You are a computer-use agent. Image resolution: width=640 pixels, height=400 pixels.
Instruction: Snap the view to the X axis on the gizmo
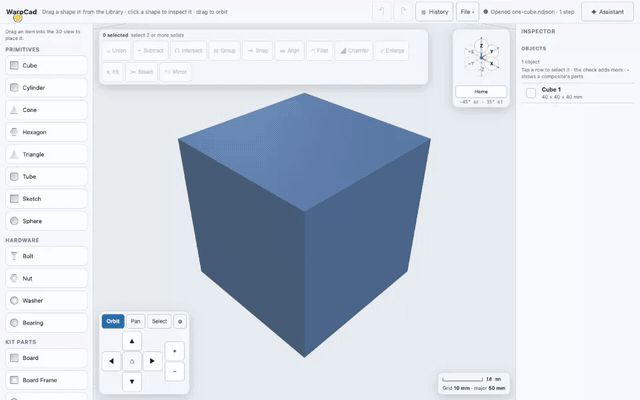click(x=492, y=64)
